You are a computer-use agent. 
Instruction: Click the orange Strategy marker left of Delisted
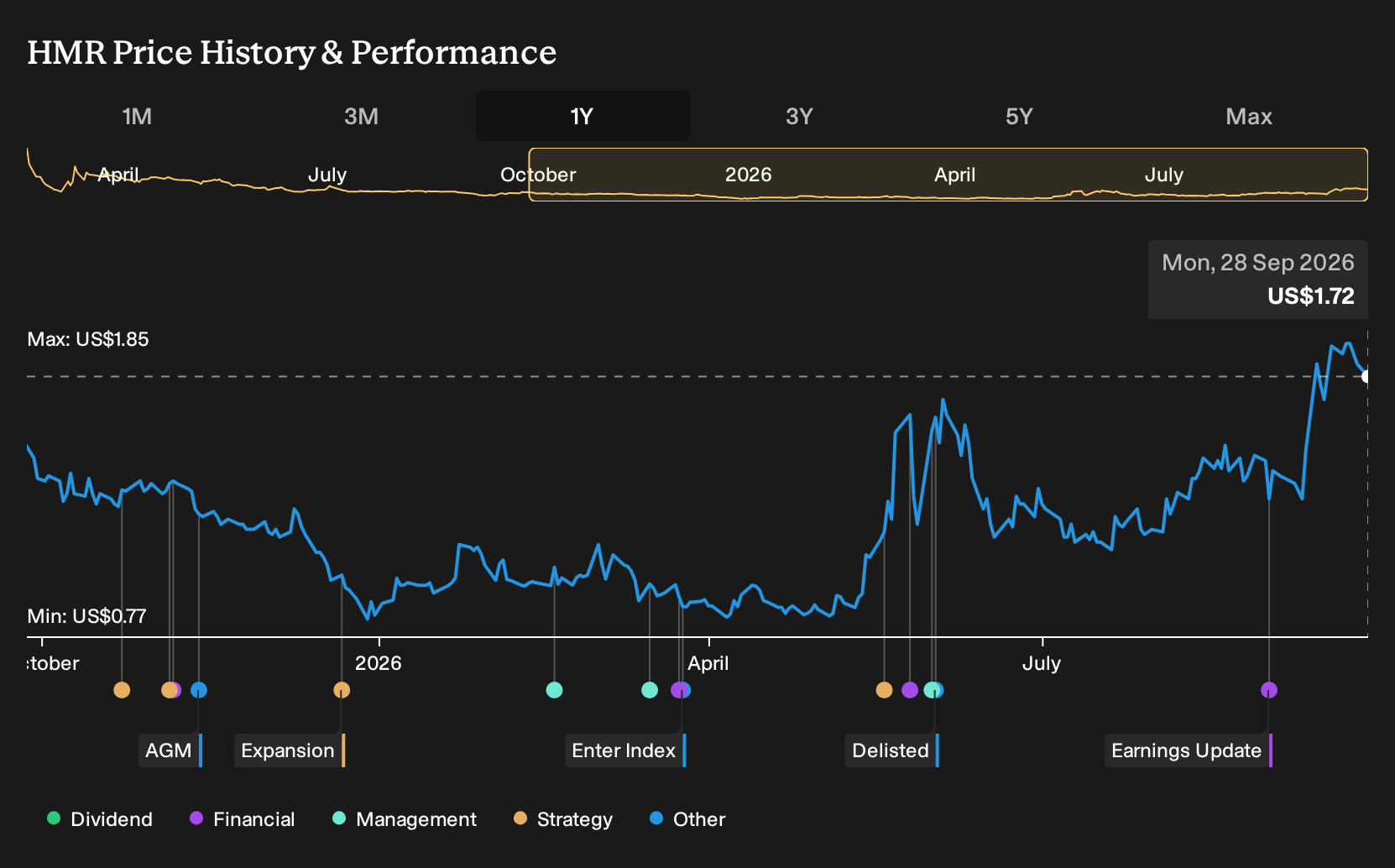pos(884,690)
